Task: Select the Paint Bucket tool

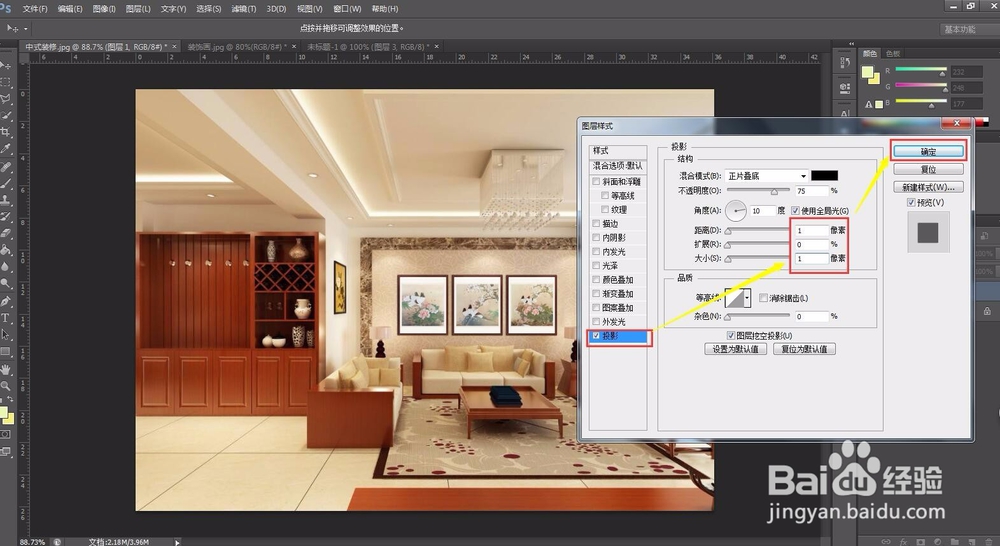Action: coord(5,249)
